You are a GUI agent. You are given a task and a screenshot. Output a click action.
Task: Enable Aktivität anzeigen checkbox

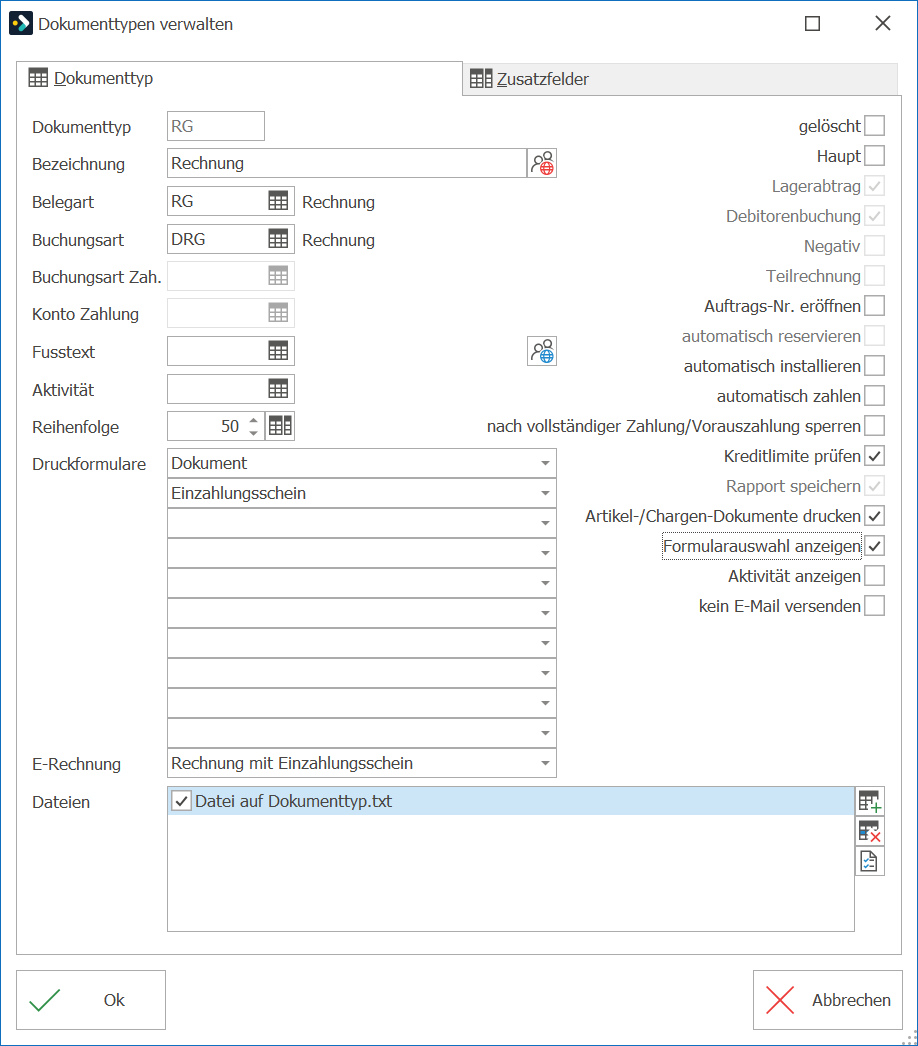click(875, 576)
